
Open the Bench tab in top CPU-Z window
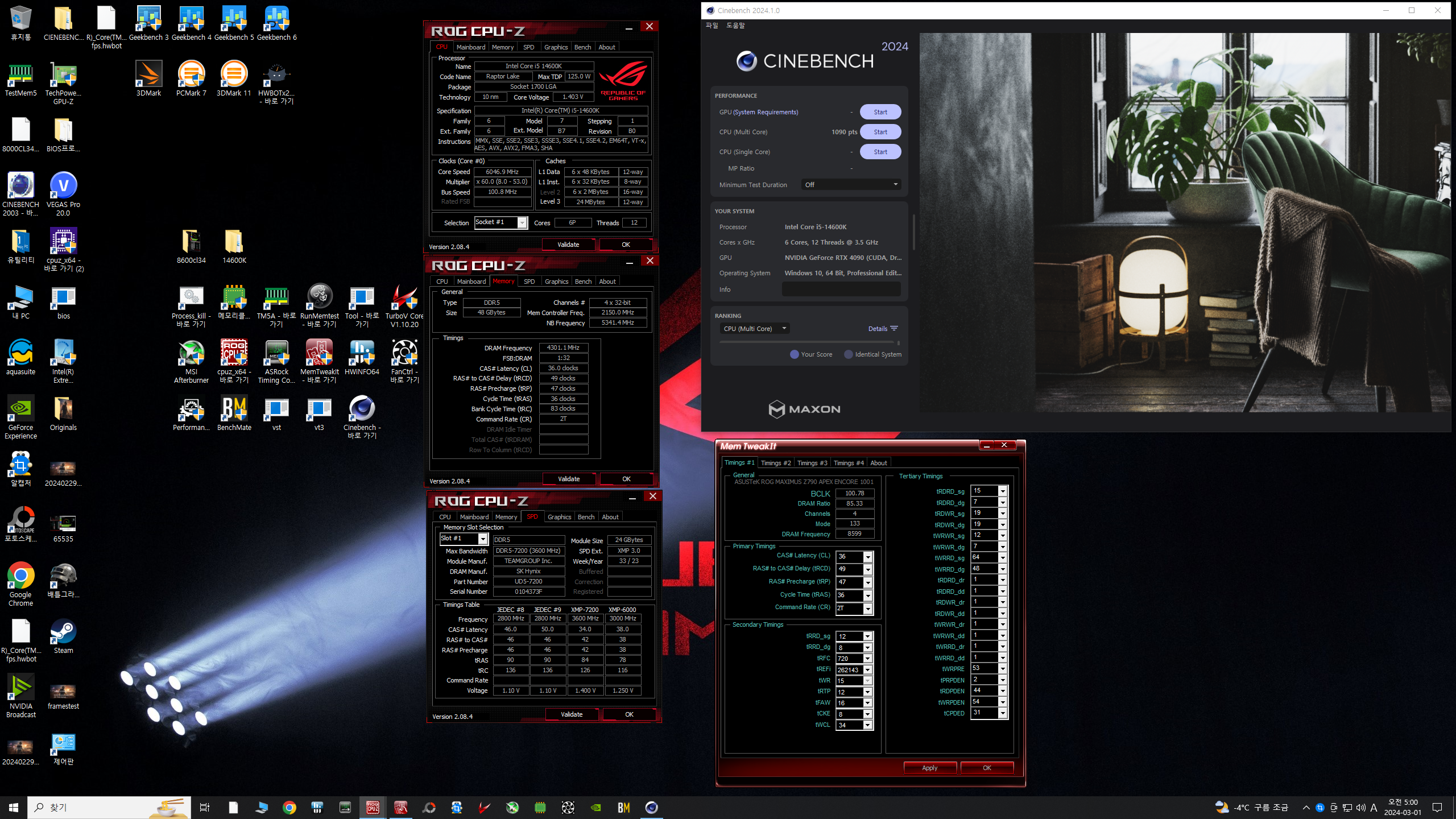click(x=582, y=47)
